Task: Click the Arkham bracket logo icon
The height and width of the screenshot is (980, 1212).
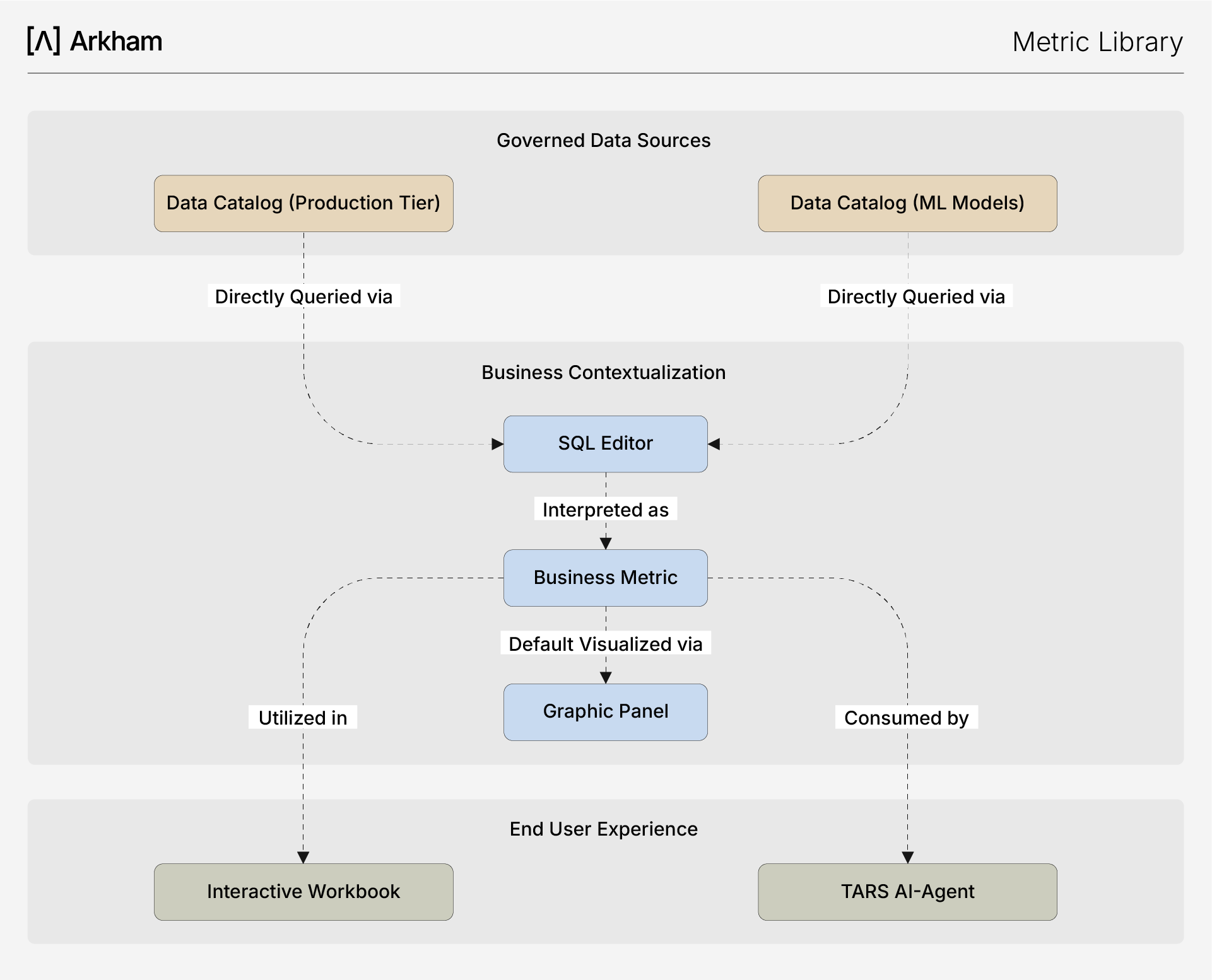Action: point(44,41)
